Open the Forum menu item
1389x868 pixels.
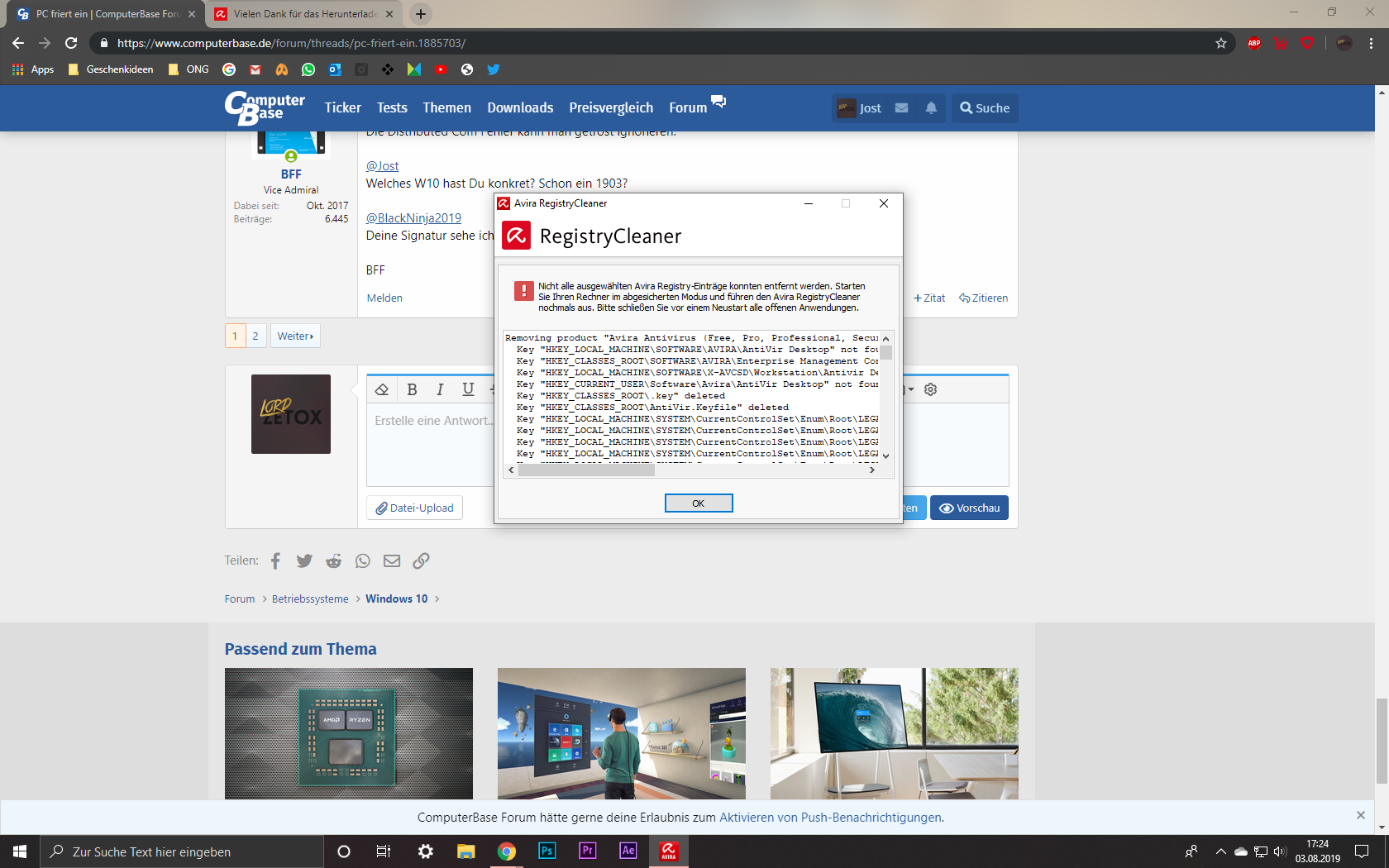click(x=688, y=107)
